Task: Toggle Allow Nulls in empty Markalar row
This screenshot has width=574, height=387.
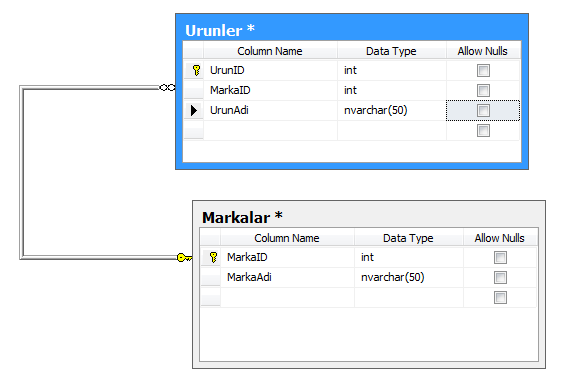Action: click(x=500, y=297)
